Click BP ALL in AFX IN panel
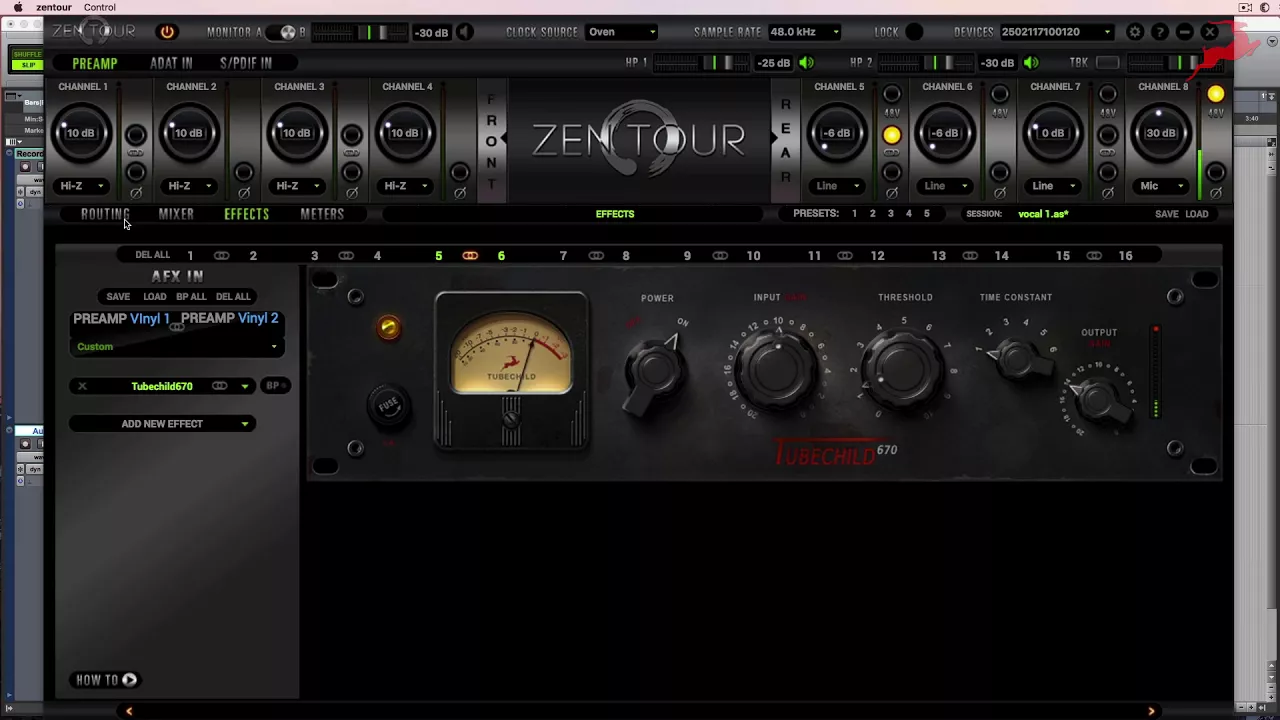Screen dimensions: 1280x720 (x=191, y=297)
